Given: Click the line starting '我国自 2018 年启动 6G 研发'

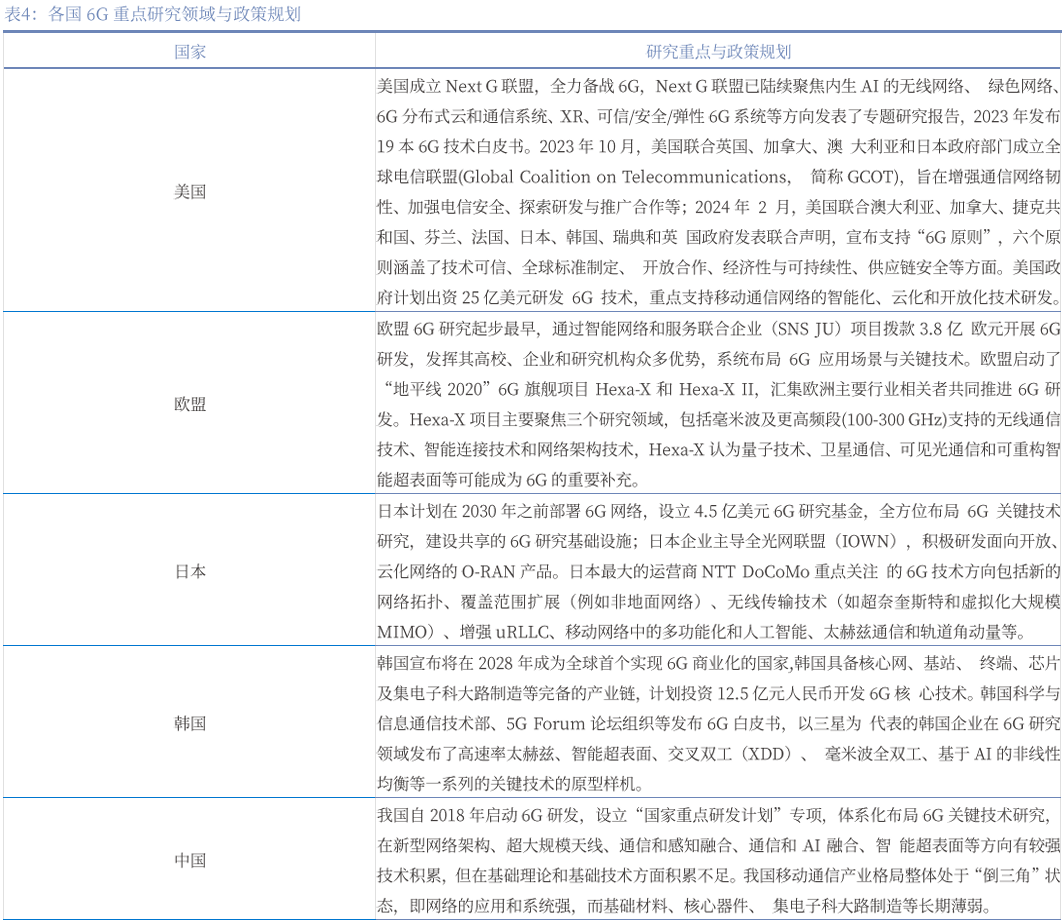Looking at the screenshot, I should [x=715, y=815].
